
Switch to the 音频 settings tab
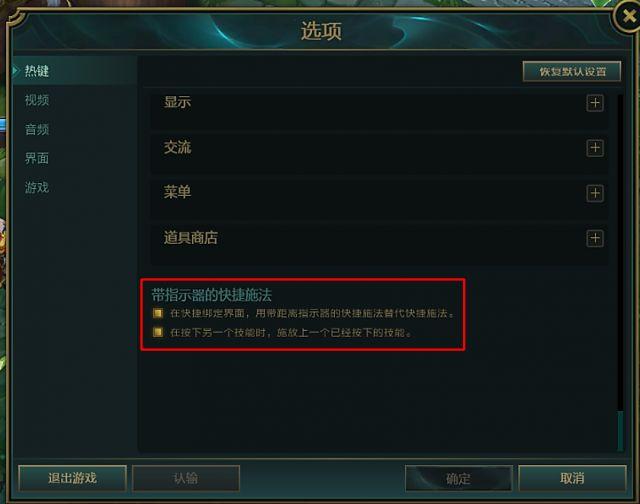pyautogui.click(x=37, y=129)
